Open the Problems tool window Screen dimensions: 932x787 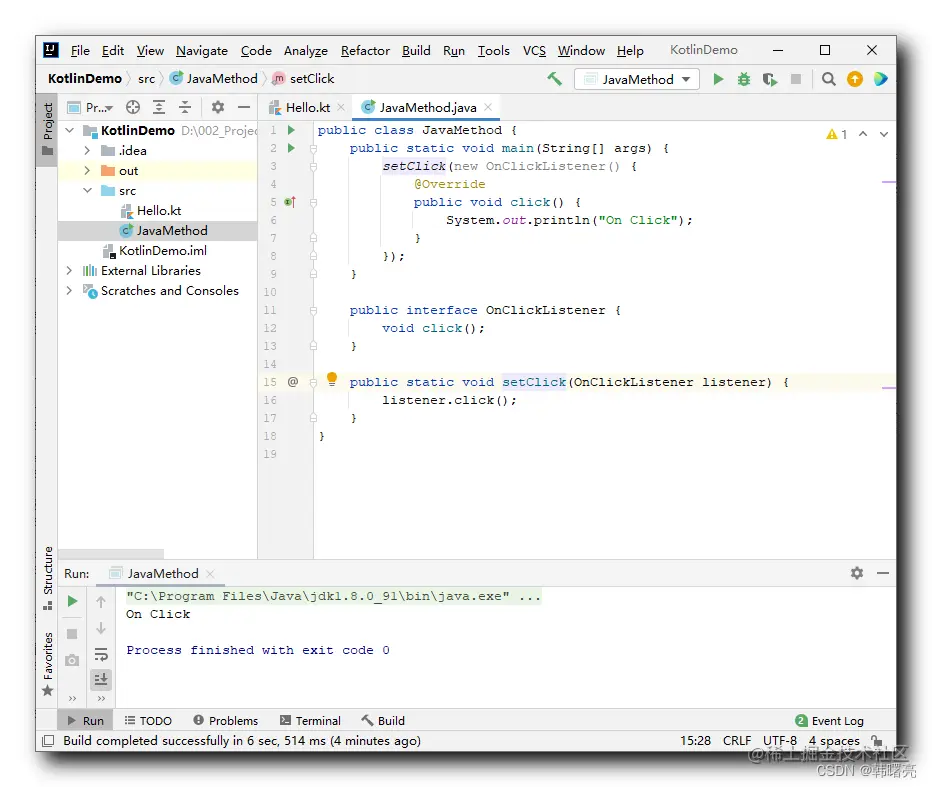click(x=226, y=720)
